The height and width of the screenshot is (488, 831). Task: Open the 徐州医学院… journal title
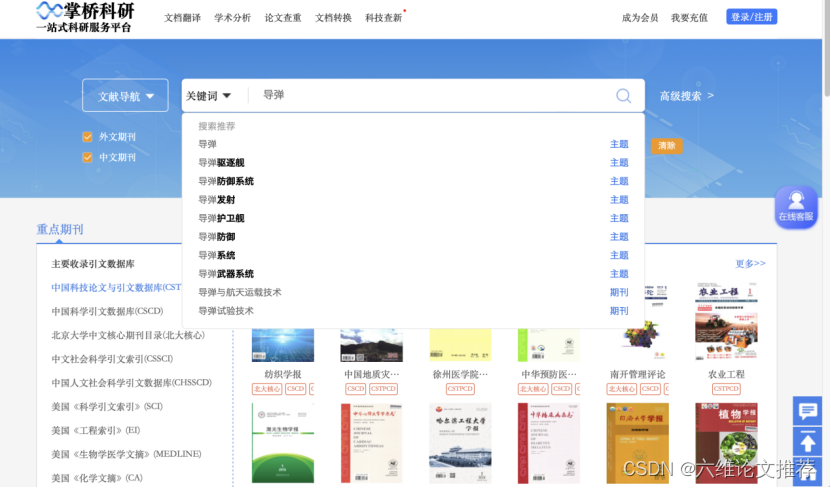[460, 375]
